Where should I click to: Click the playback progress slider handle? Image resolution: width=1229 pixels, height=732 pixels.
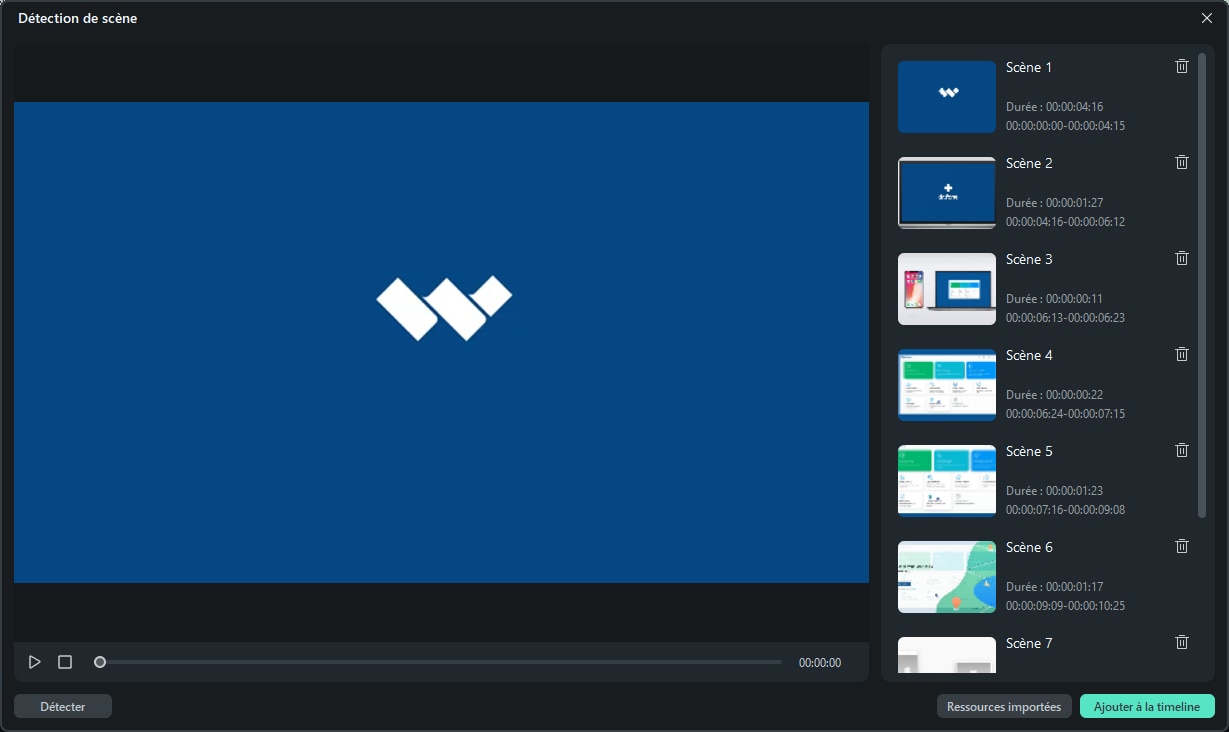(x=100, y=662)
